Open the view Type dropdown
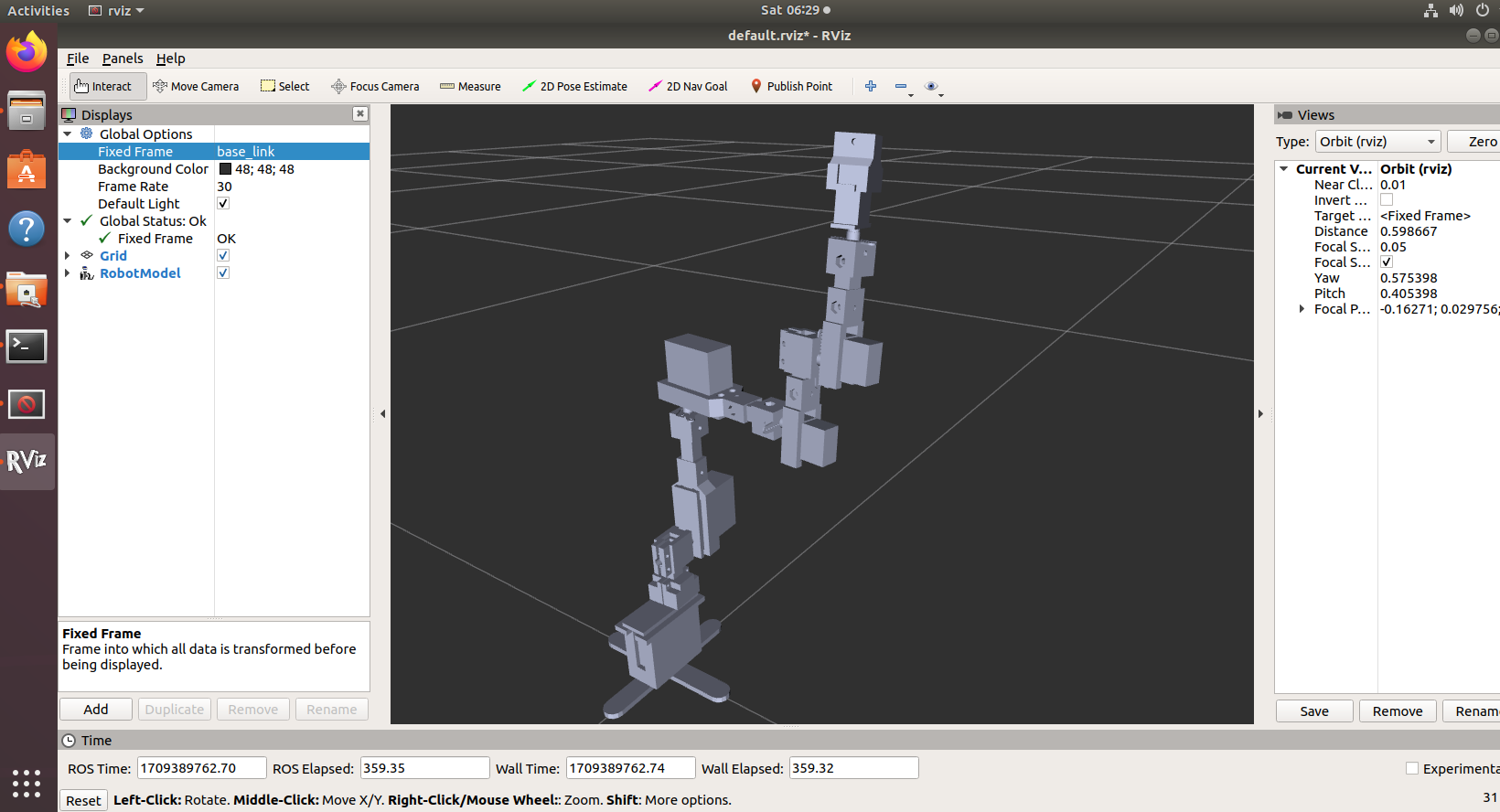This screenshot has width=1500, height=812. click(x=1377, y=141)
